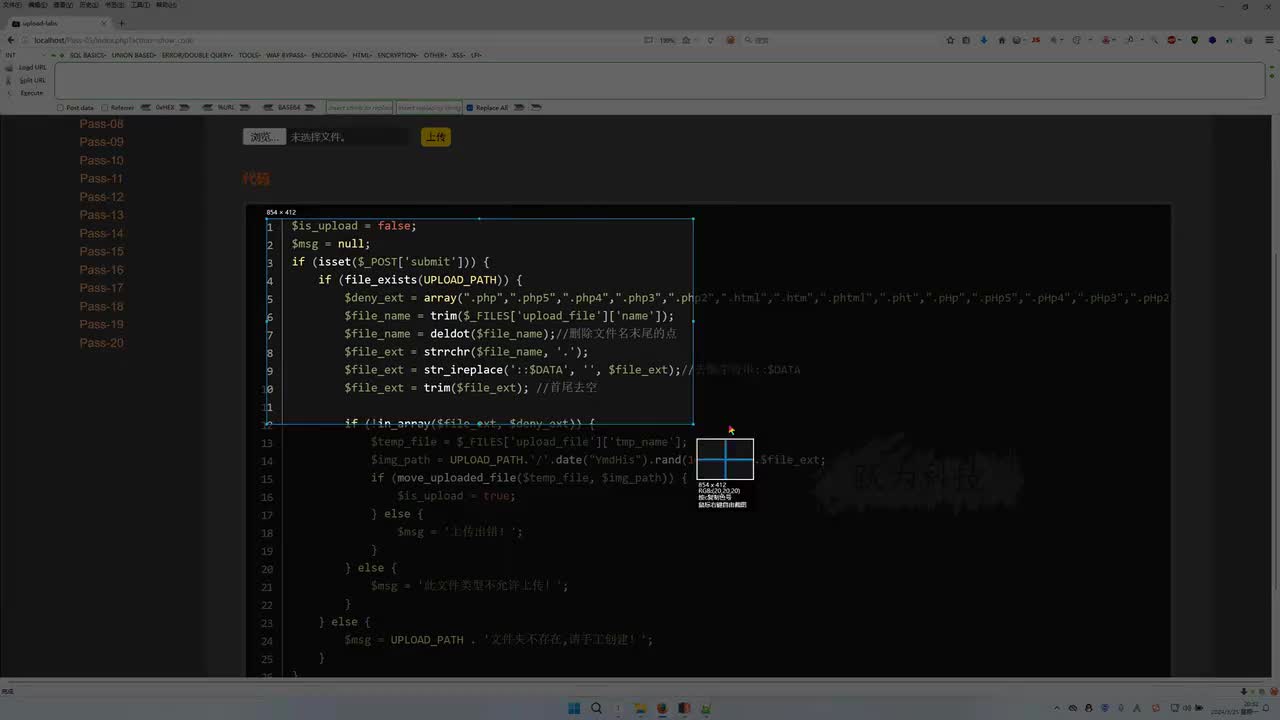Enable the Post data checkbox
1280x720 pixels.
tap(60, 108)
